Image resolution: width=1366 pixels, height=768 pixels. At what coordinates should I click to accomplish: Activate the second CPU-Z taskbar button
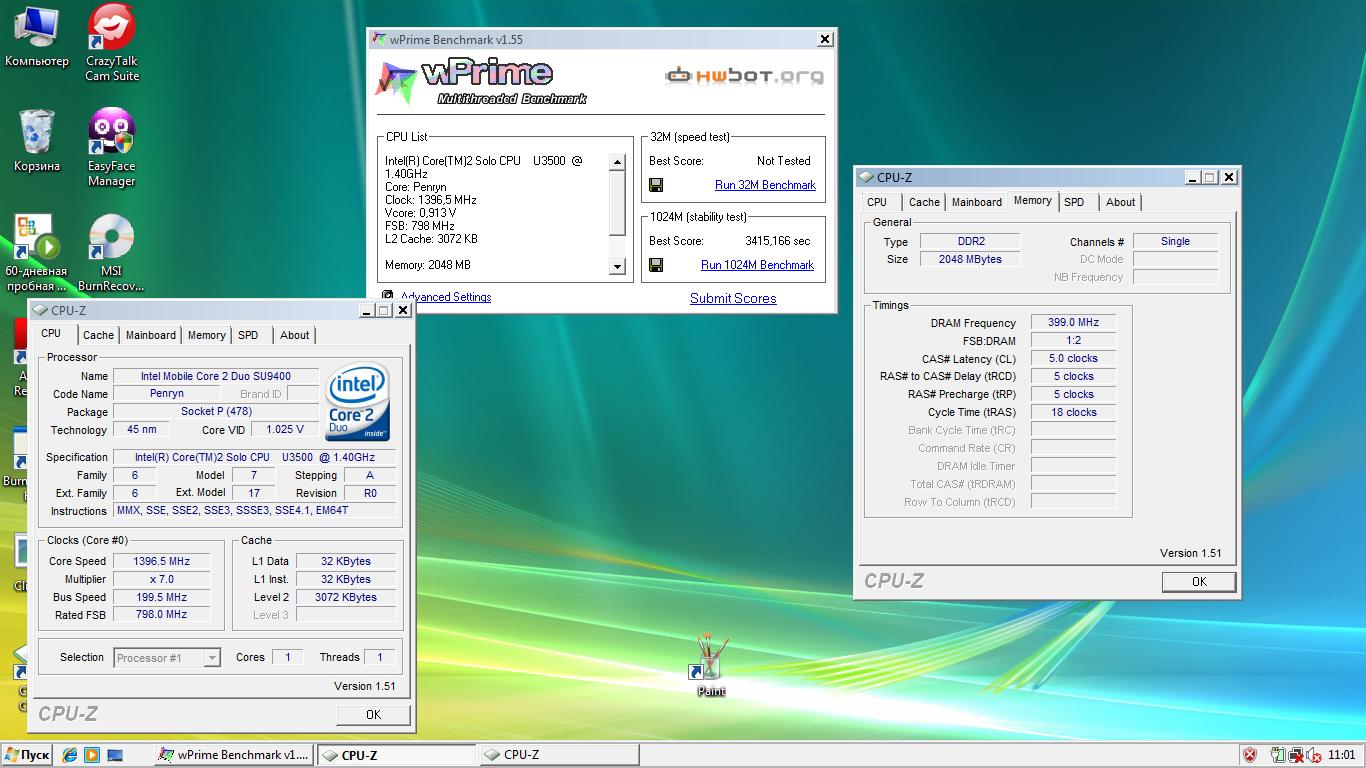click(558, 755)
